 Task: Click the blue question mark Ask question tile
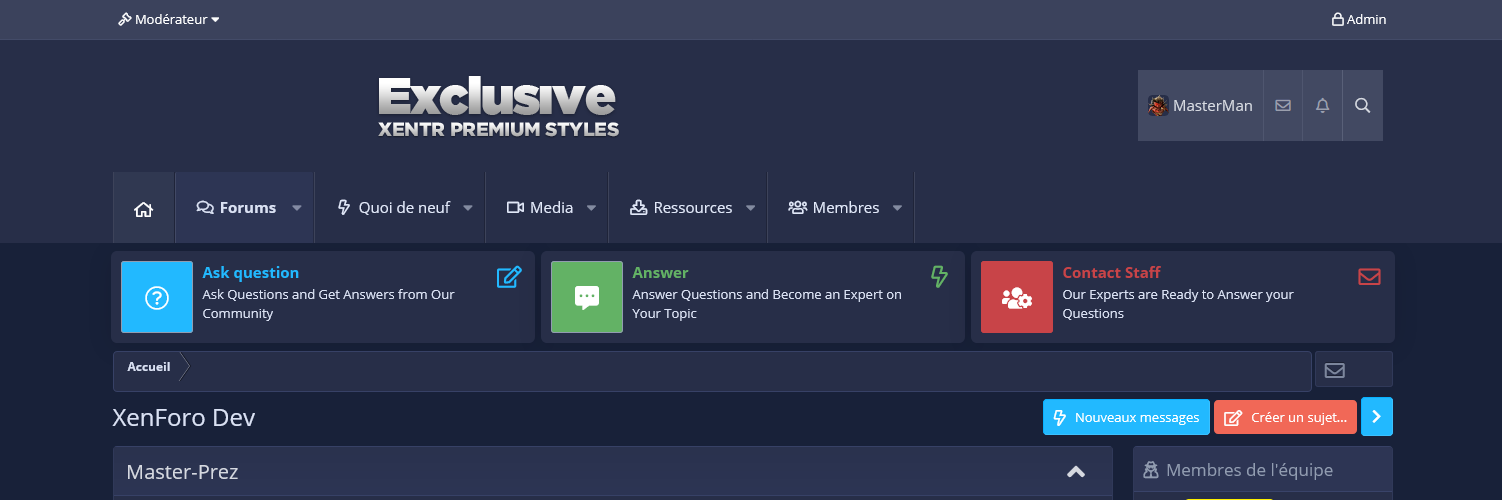point(157,297)
